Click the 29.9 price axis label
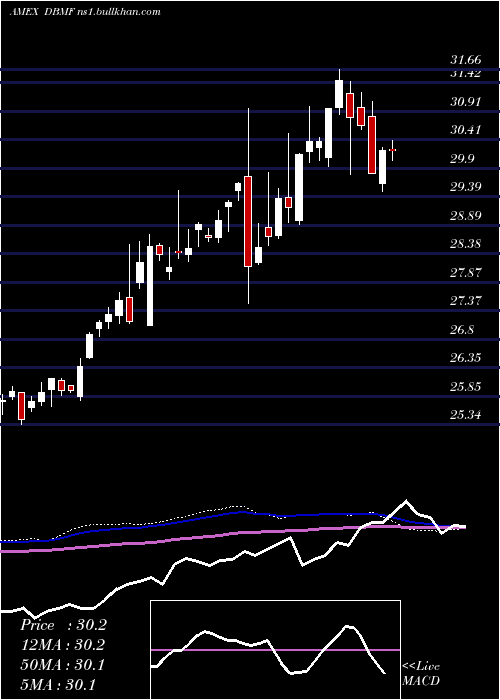Image resolution: width=500 pixels, height=700 pixels. coord(462,159)
